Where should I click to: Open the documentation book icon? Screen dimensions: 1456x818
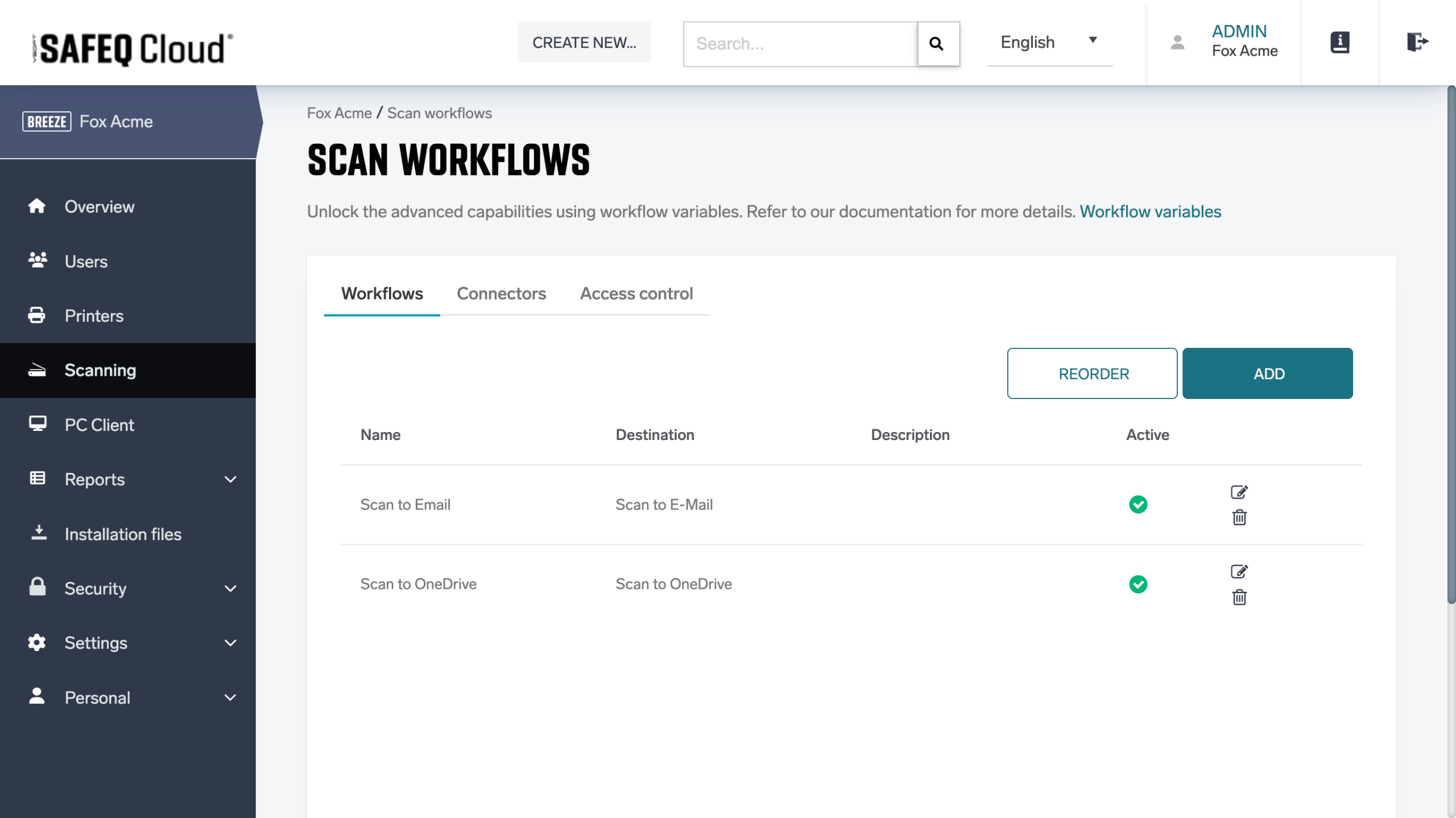1339,42
